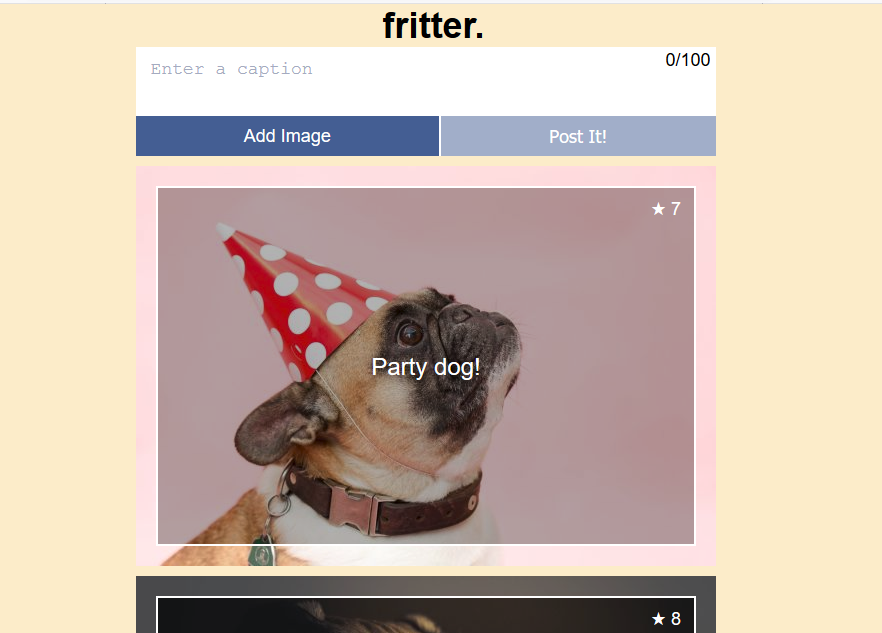
Task: Open the dark second post image
Action: pyautogui.click(x=426, y=614)
